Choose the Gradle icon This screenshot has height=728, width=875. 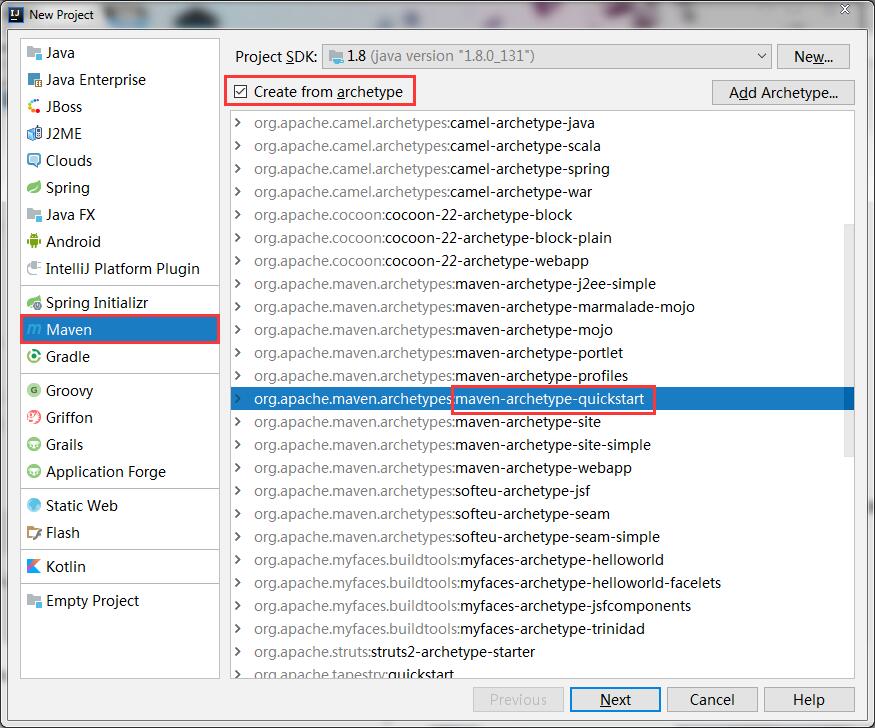[x=34, y=356]
